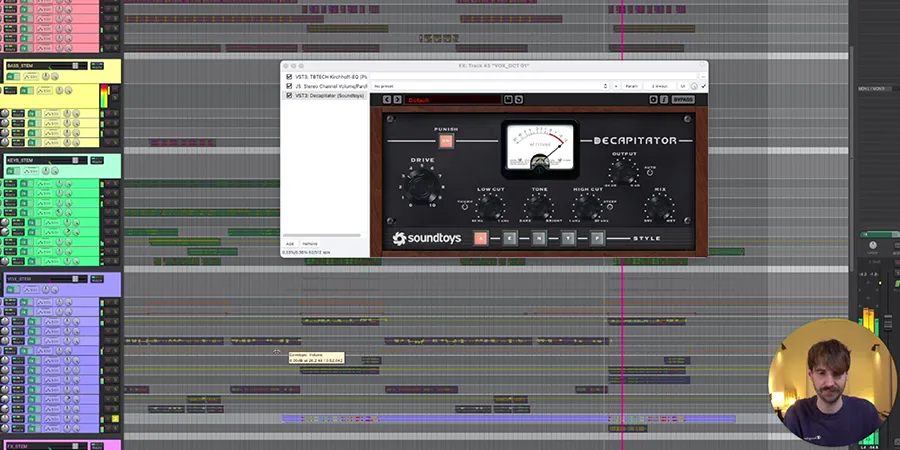Click the Soundtoys logo
Screen dimensions: 900x450
point(427,238)
